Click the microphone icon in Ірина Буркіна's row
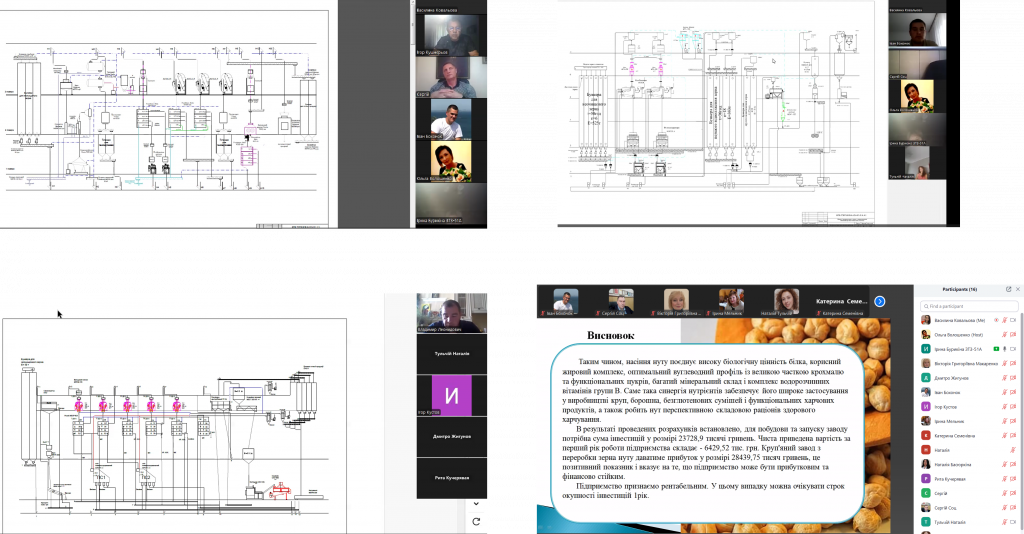The width and height of the screenshot is (1024, 534). click(1004, 349)
